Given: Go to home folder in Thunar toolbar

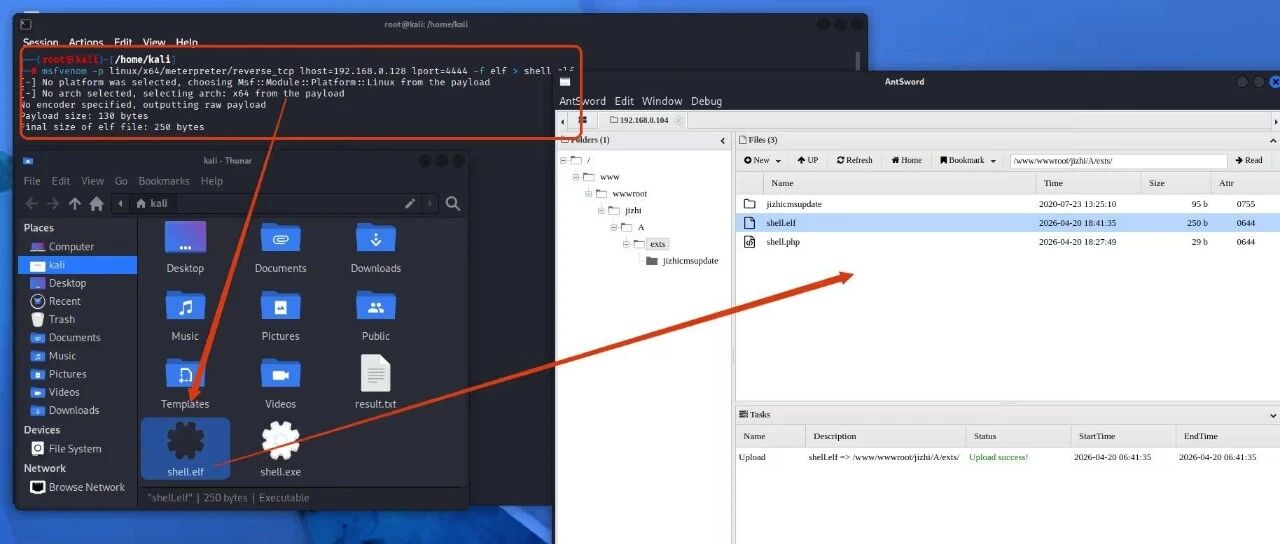Looking at the screenshot, I should click(96, 203).
